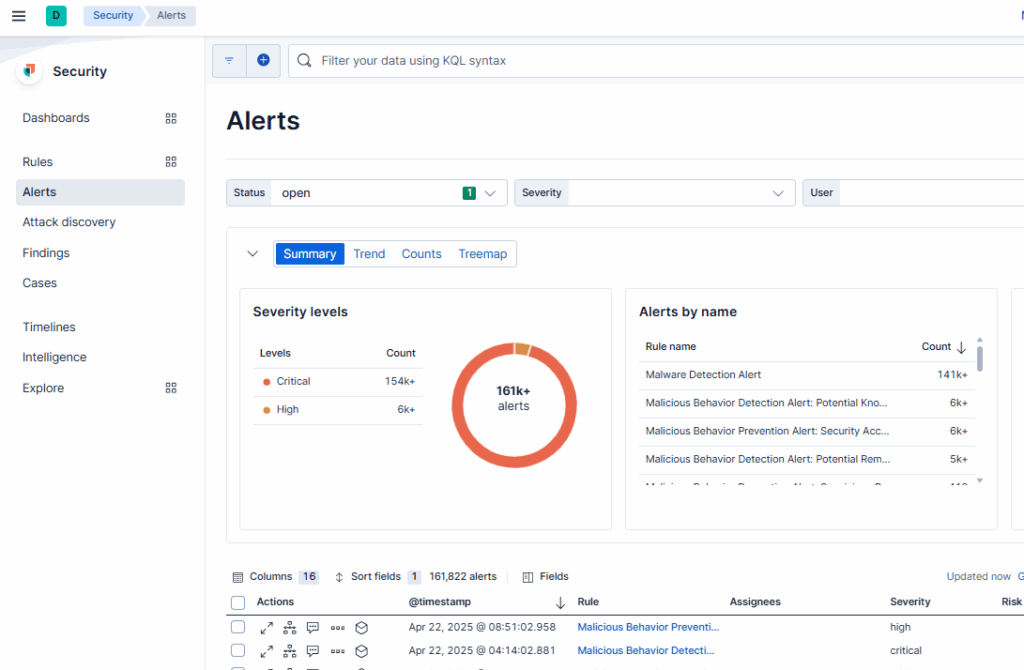Click Dashboards grid icon in sidebar
1024x670 pixels.
tap(171, 118)
